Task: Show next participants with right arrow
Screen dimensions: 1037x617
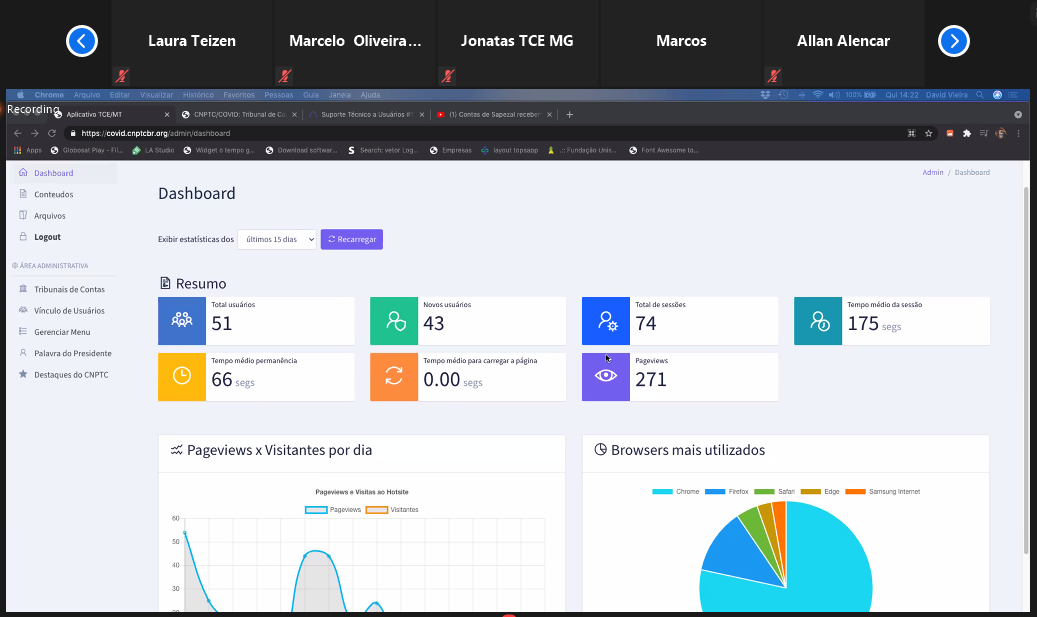Action: point(954,41)
